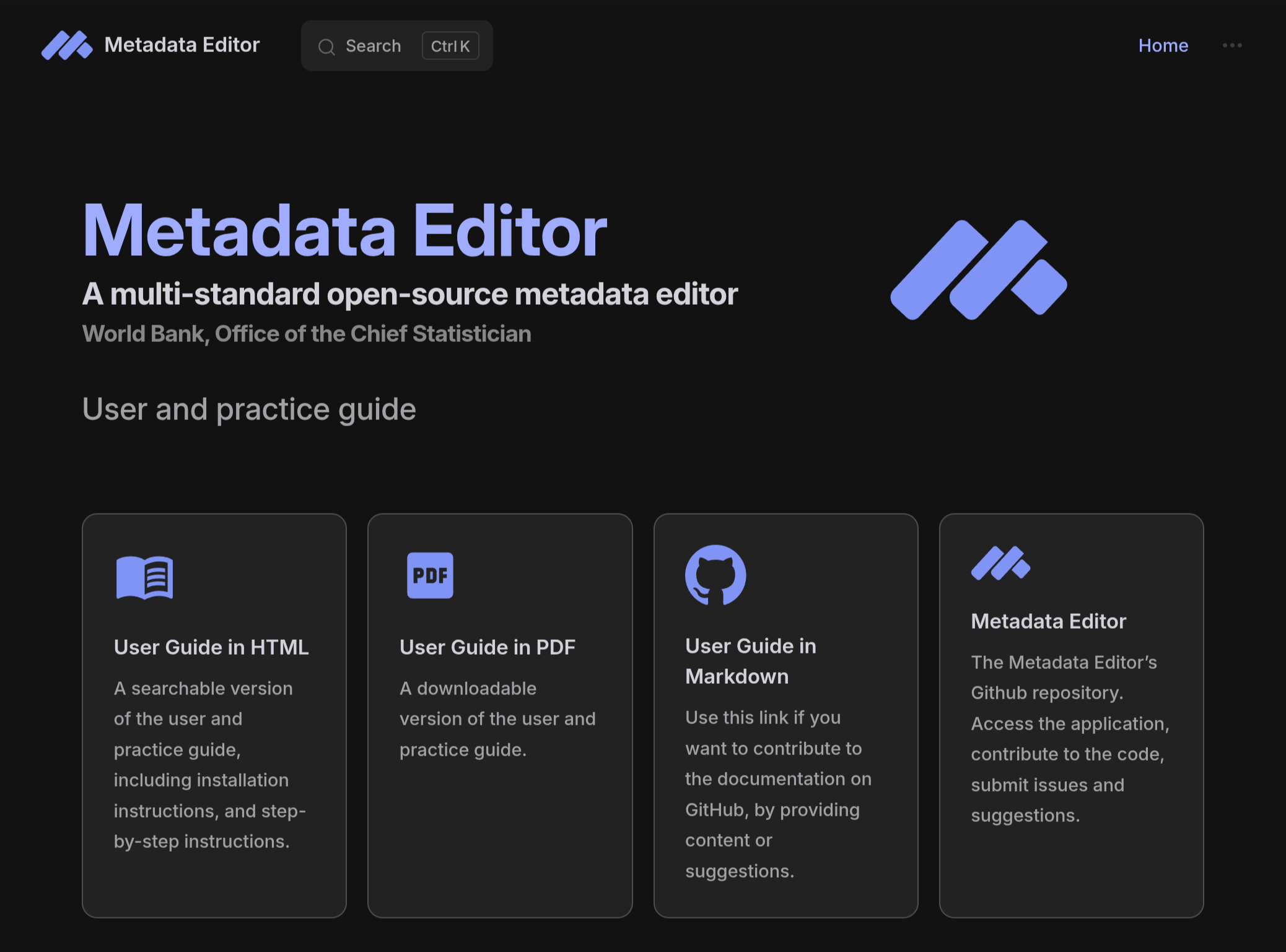Viewport: 1286px width, 952px height.
Task: Focus the Search input box
Action: tap(373, 46)
